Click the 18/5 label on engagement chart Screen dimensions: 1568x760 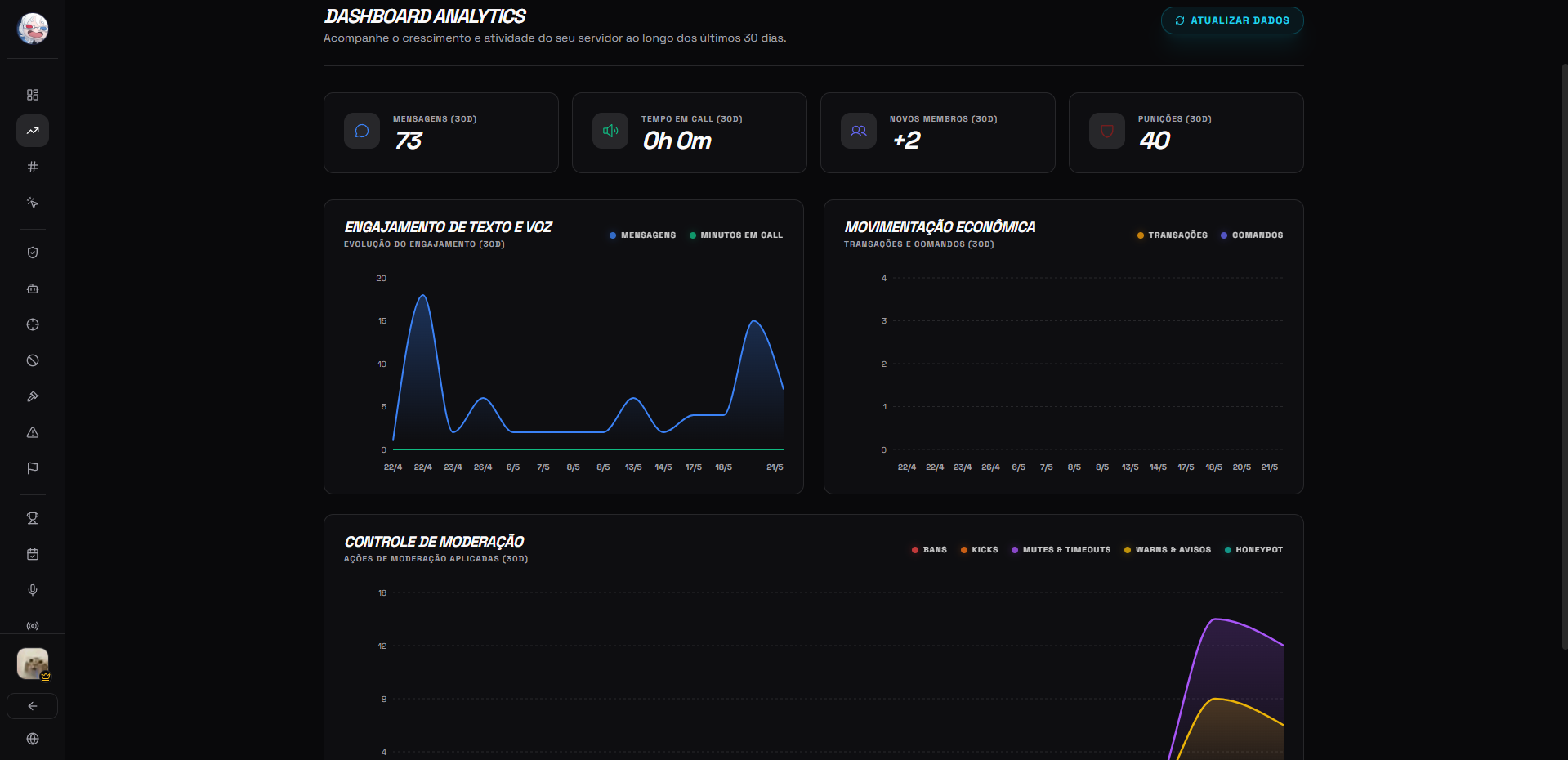(723, 467)
